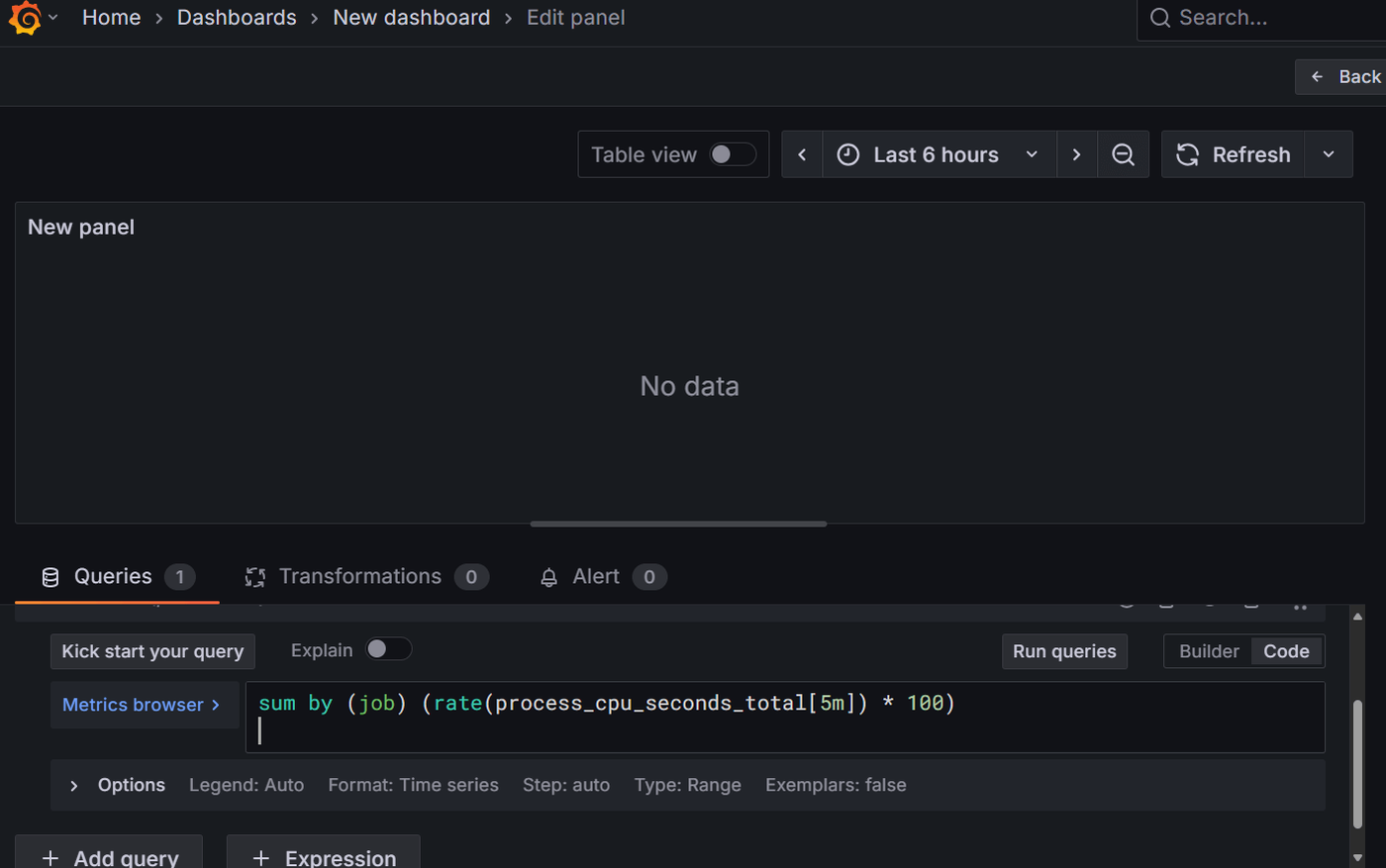Toggle the Table view switch

click(x=733, y=154)
